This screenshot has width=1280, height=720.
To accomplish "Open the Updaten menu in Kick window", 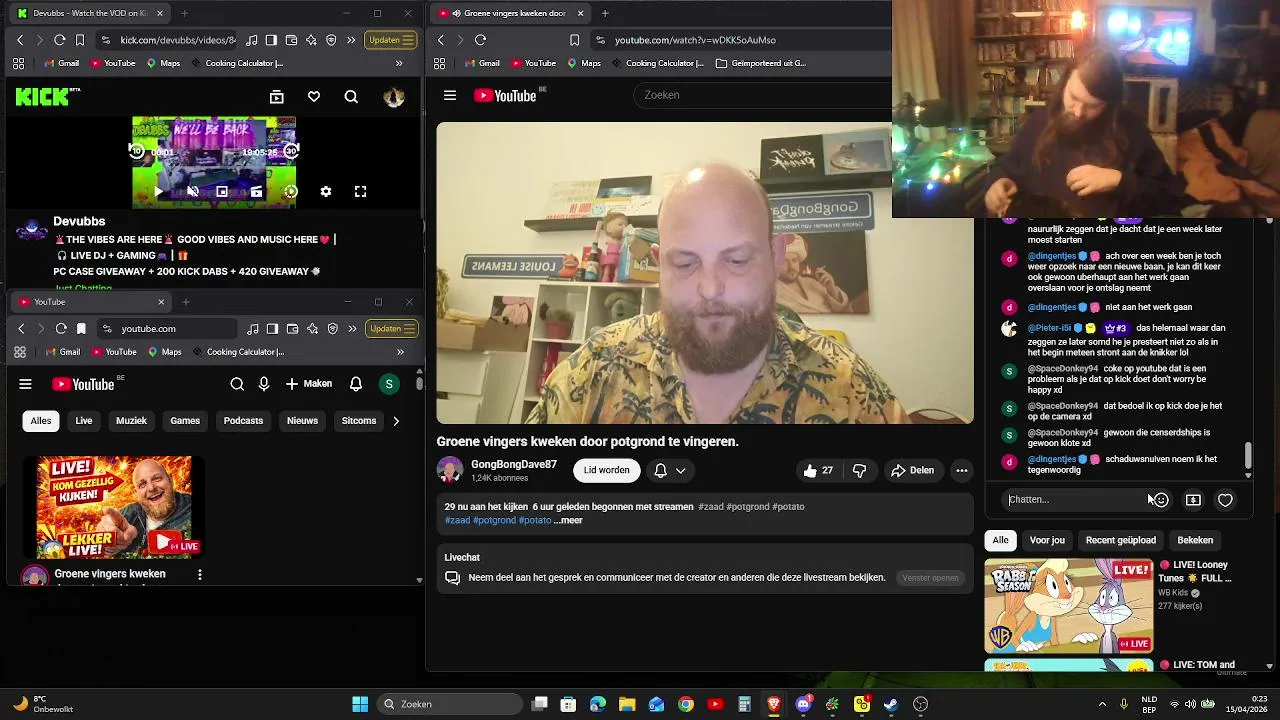I will point(390,40).
